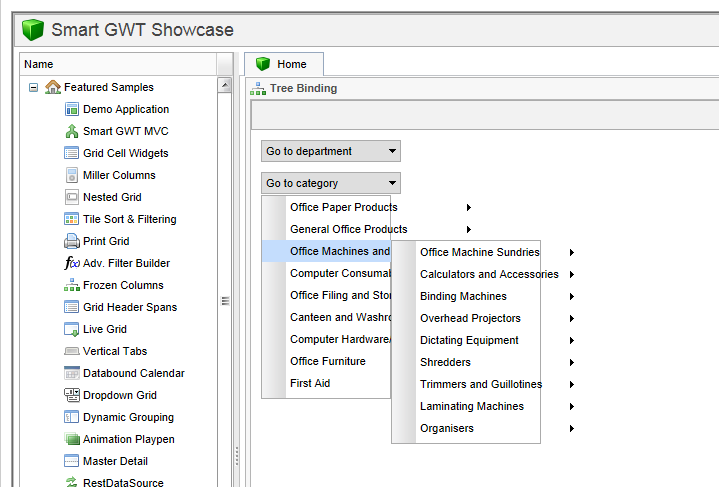Click the Tile Sort & Filtering icon
Viewport: 719px width, 487px height.
(71, 219)
